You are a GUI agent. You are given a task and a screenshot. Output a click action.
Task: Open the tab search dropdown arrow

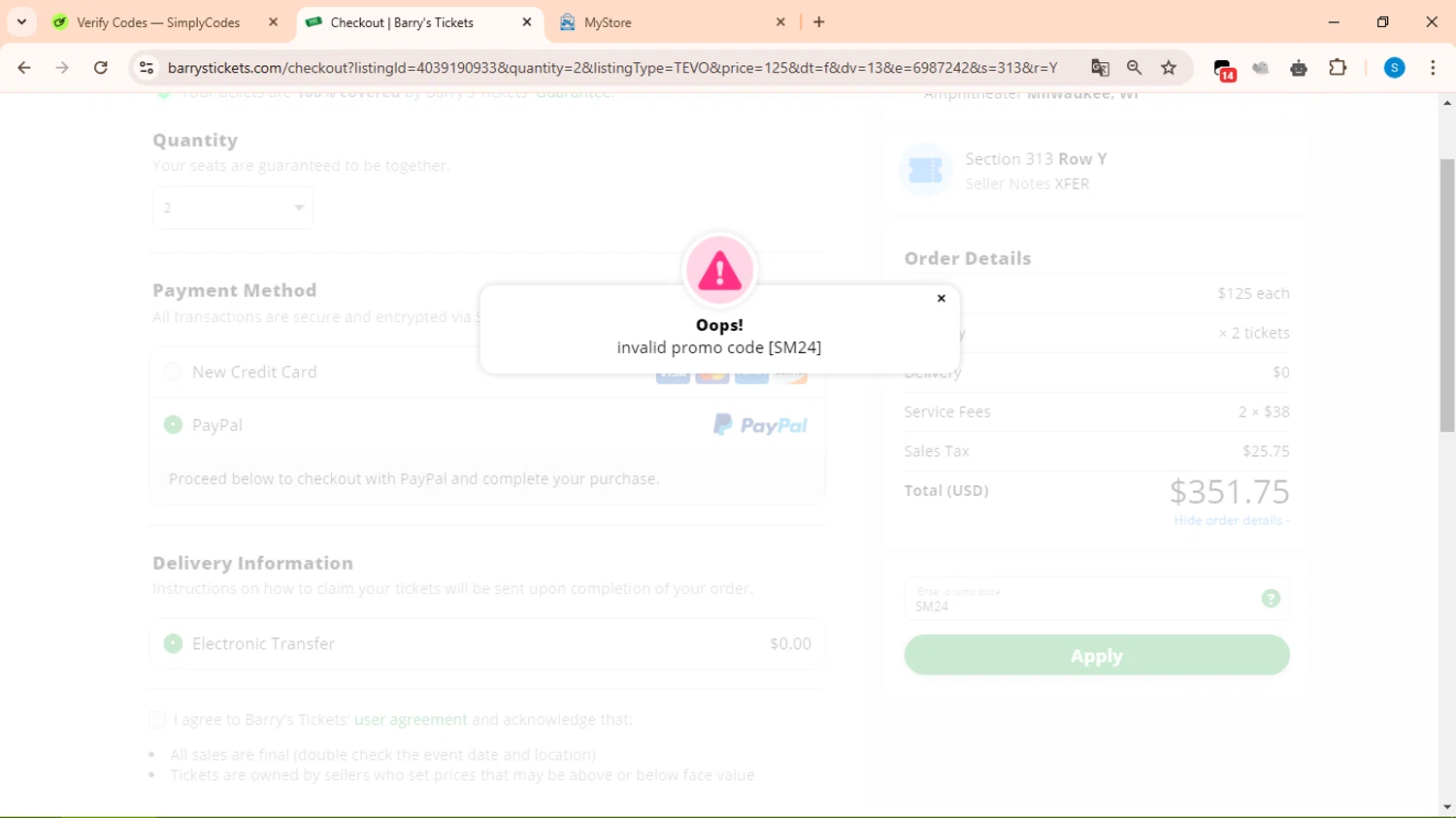(x=21, y=21)
